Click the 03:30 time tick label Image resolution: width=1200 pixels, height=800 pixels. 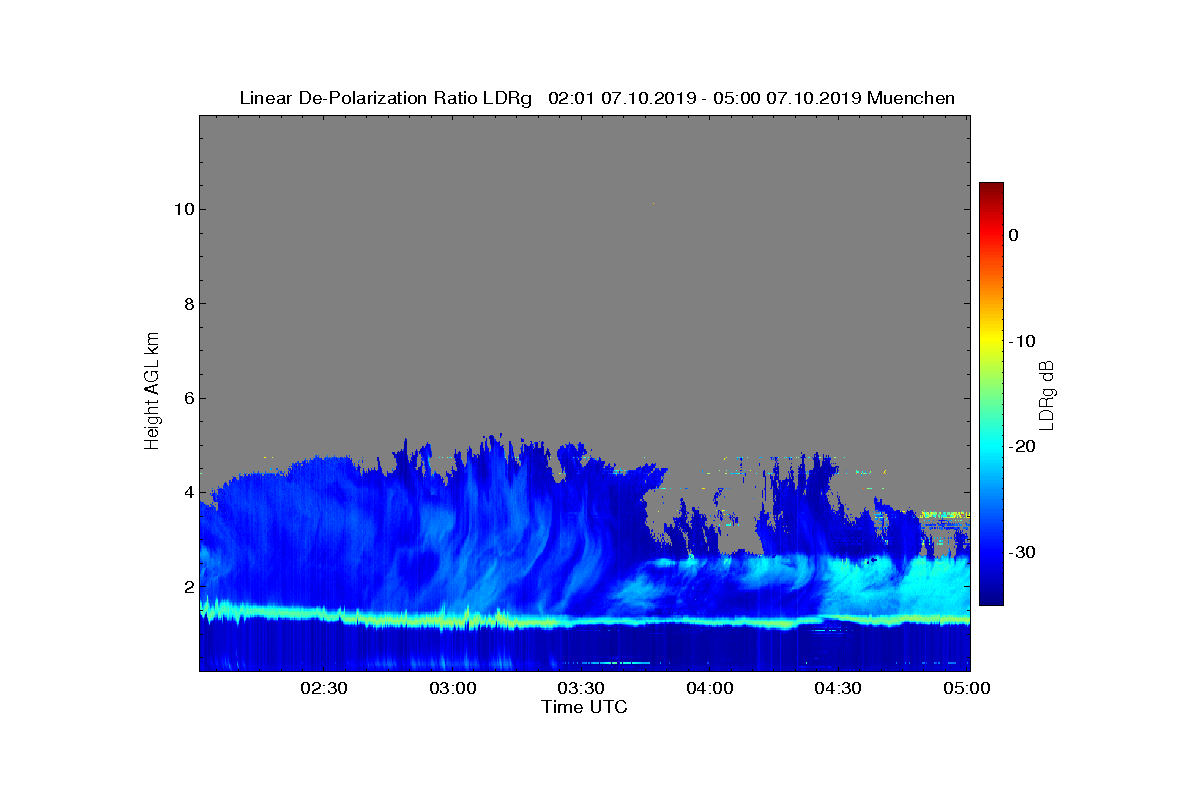coord(581,688)
